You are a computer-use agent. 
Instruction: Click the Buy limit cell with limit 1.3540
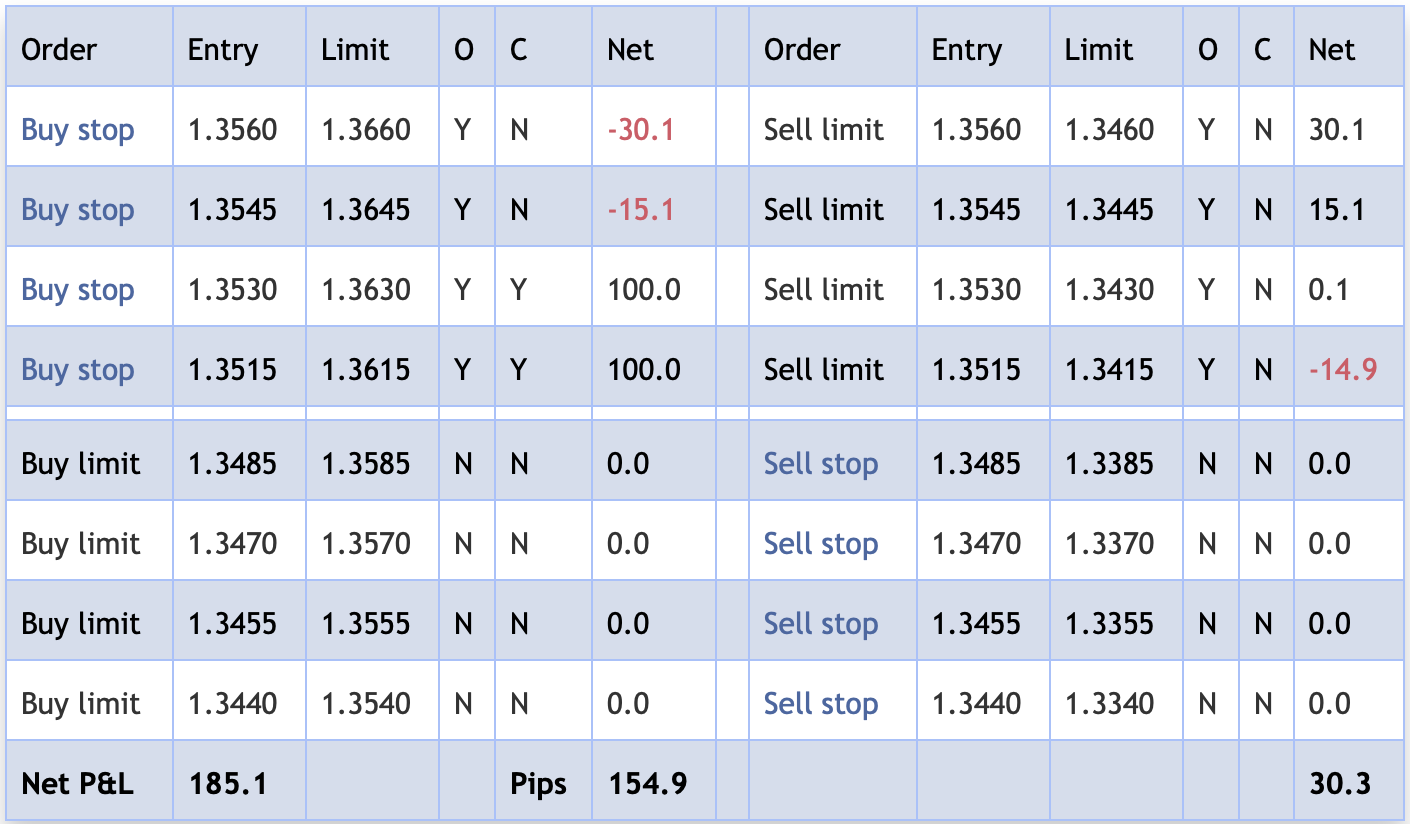pyautogui.click(x=81, y=704)
